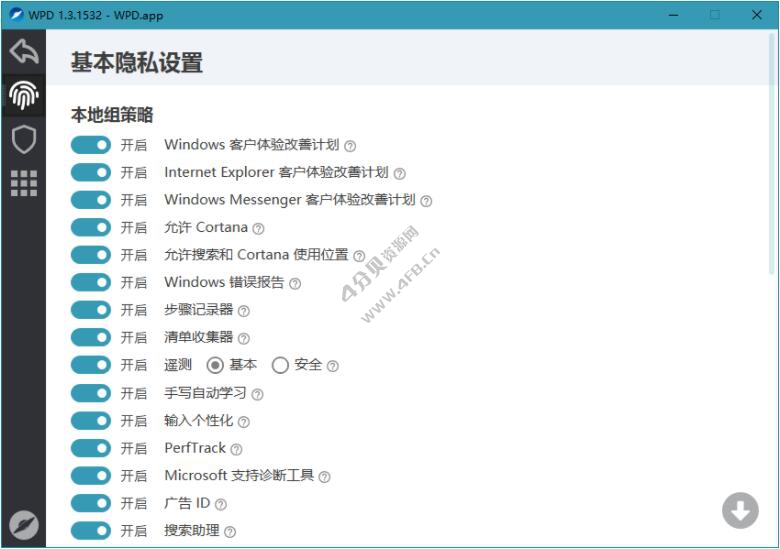Click the 手写自动学习 label text
This screenshot has width=780, height=549.
click(x=205, y=393)
